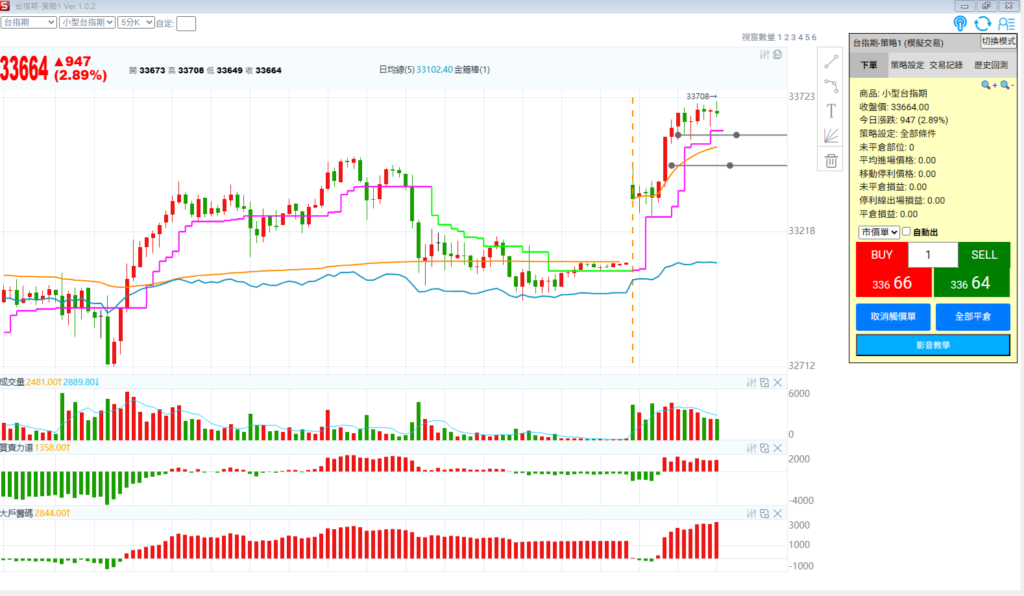Choose the text annotation tool
1024x596 pixels.
tap(831, 111)
